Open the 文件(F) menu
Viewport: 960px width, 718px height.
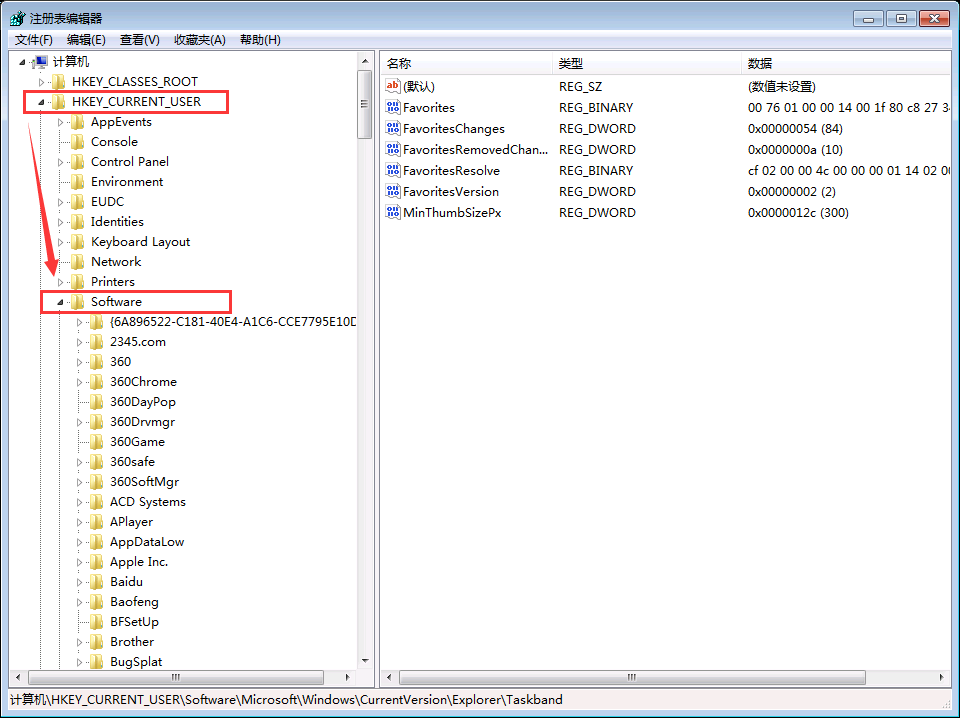(33, 40)
